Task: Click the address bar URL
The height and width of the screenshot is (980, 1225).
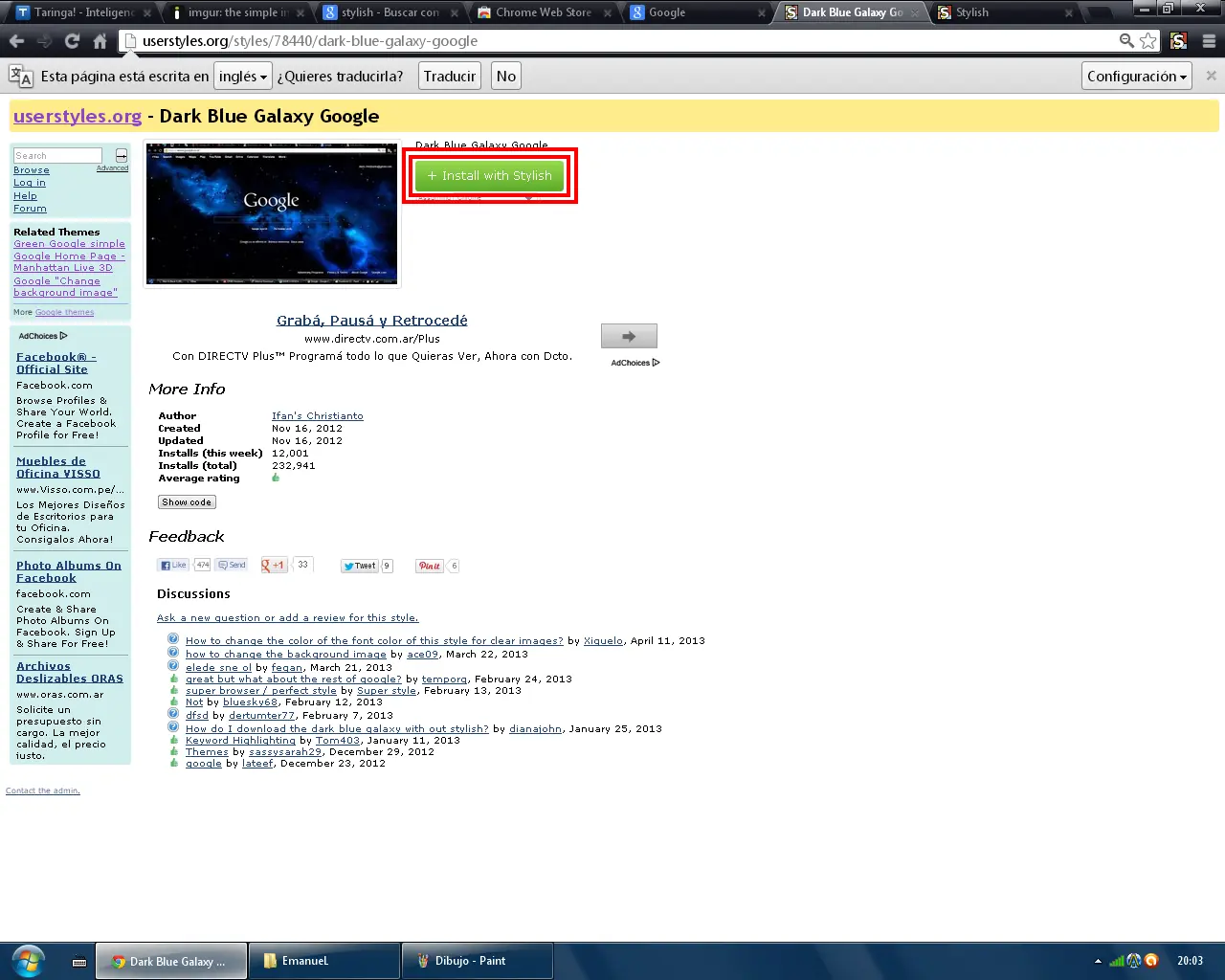Action: tap(310, 41)
